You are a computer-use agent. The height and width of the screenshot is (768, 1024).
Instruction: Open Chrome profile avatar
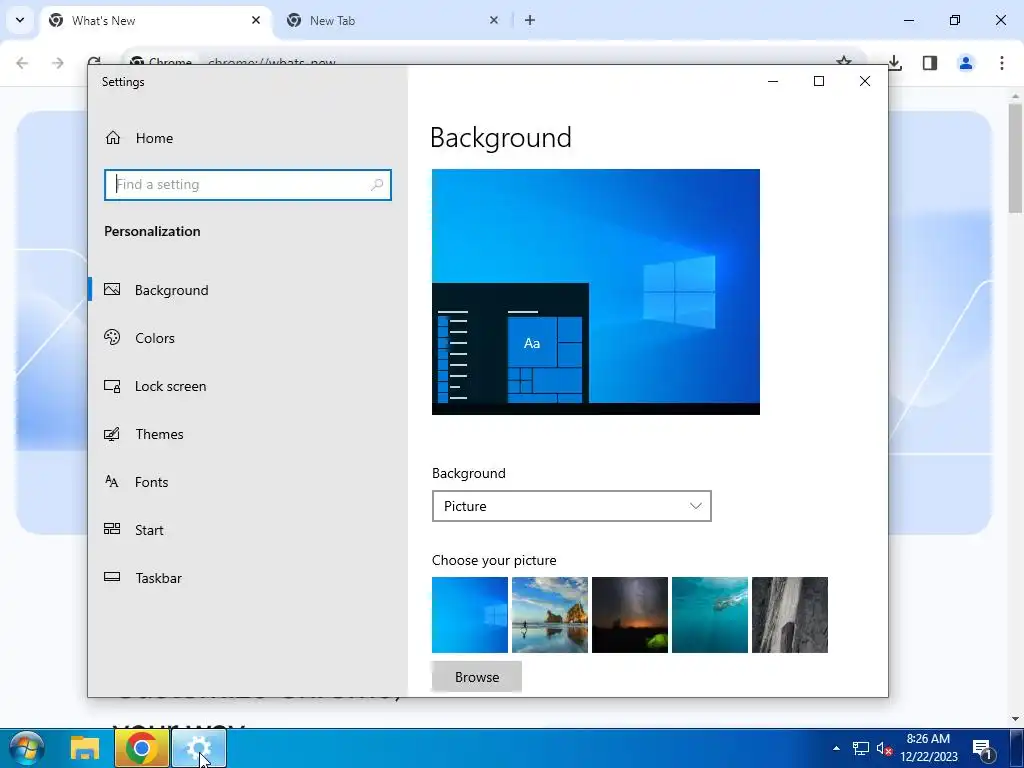[x=966, y=63]
